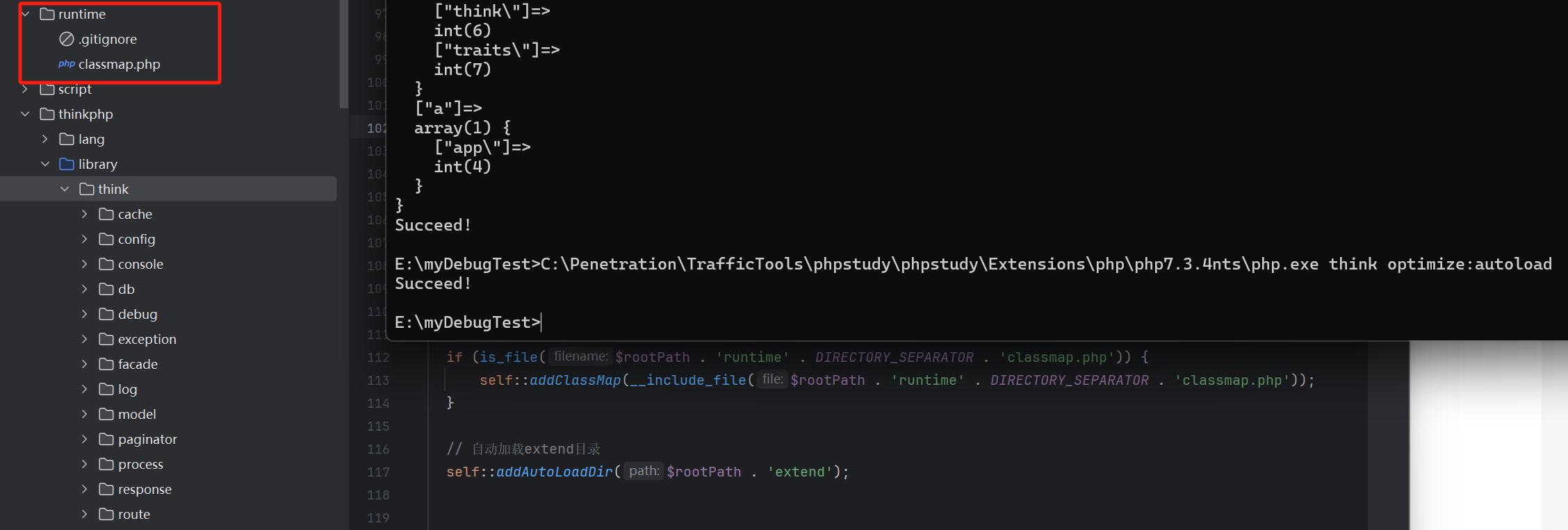This screenshot has width=1568, height=530.
Task: Expand the model folder chevron
Action: pyautogui.click(x=85, y=414)
